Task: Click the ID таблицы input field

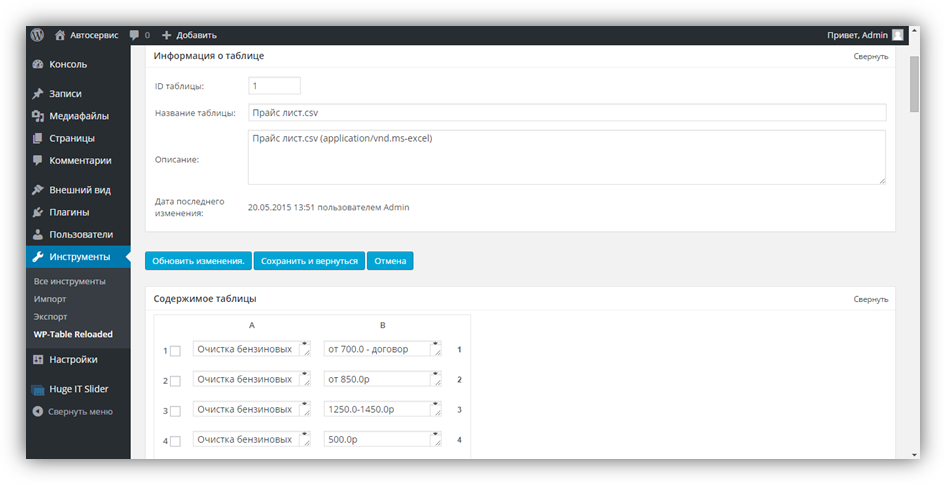Action: (274, 86)
